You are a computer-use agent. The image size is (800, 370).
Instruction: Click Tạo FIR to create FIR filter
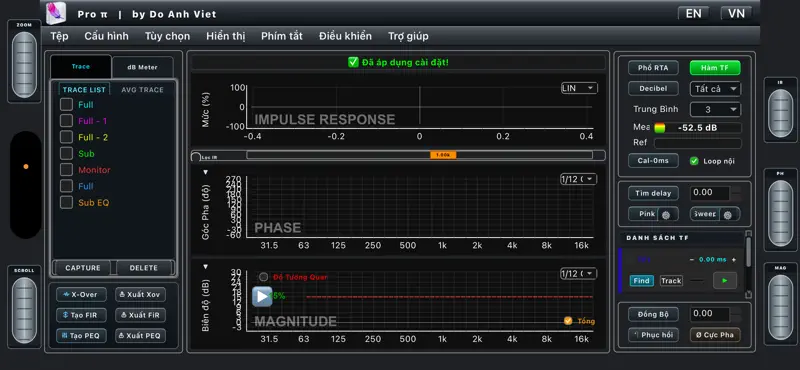82,315
